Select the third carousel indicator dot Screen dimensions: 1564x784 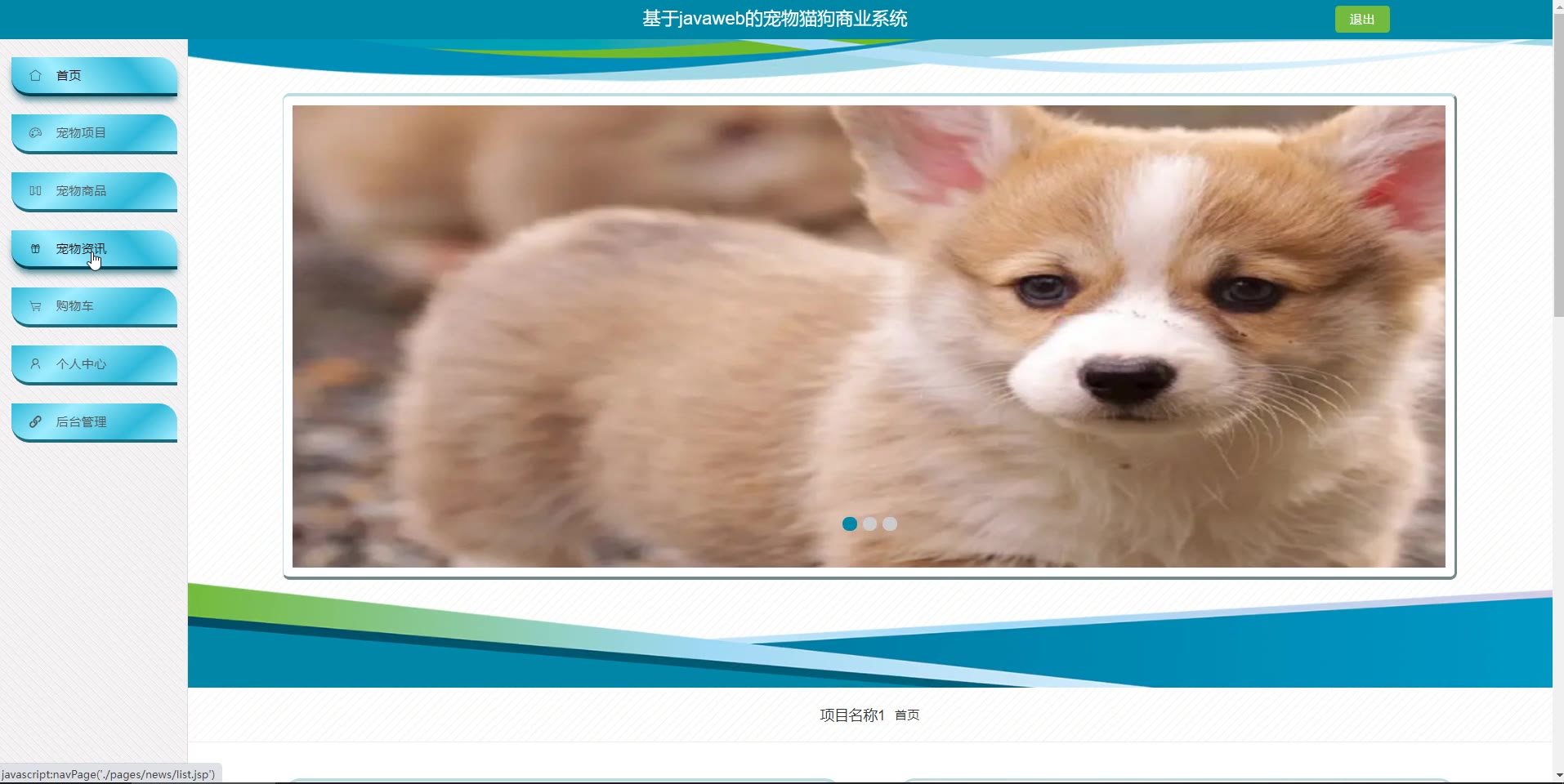890,524
